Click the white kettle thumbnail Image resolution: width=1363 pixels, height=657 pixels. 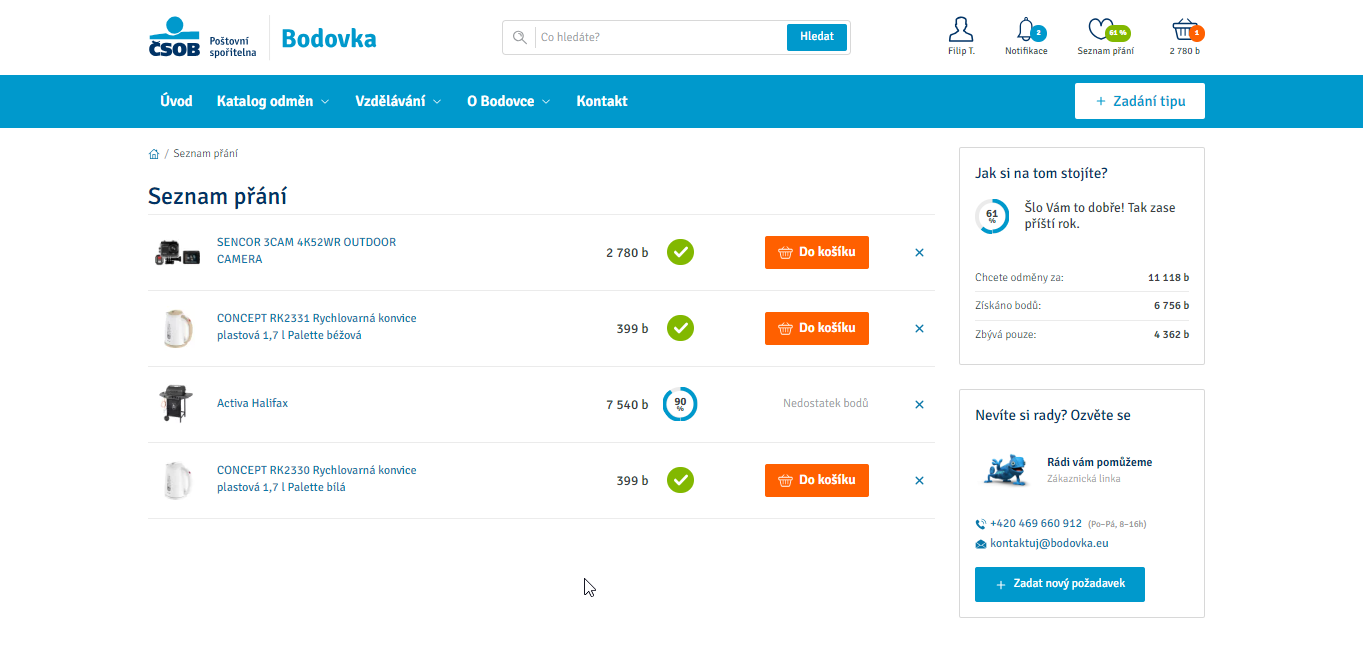pyautogui.click(x=177, y=481)
